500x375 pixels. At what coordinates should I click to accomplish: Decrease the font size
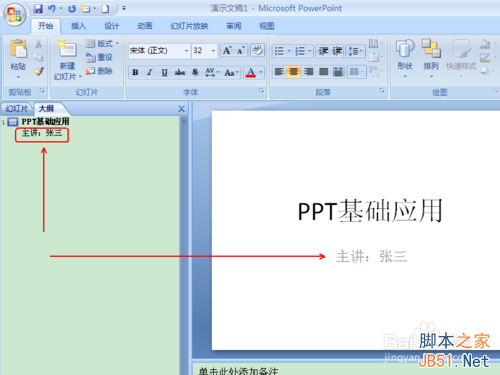241,51
